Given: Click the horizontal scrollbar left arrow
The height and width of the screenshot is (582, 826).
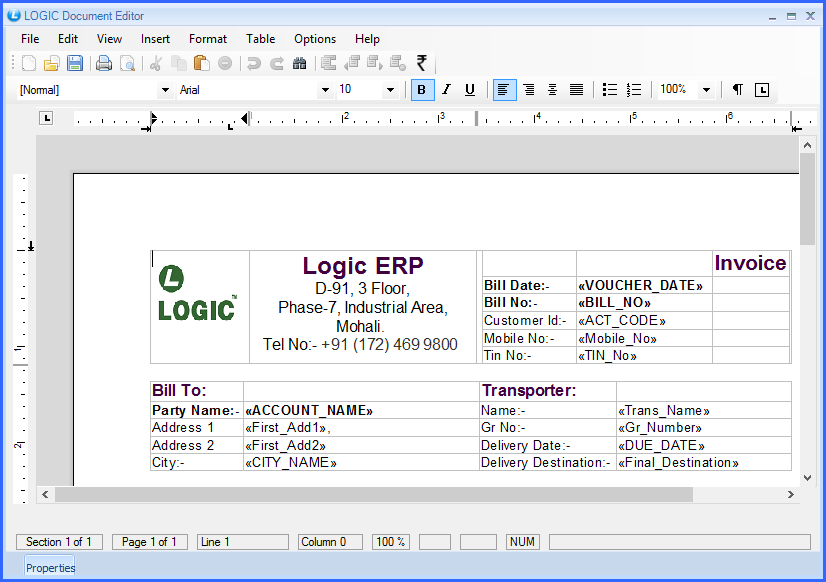Looking at the screenshot, I should click(x=45, y=494).
